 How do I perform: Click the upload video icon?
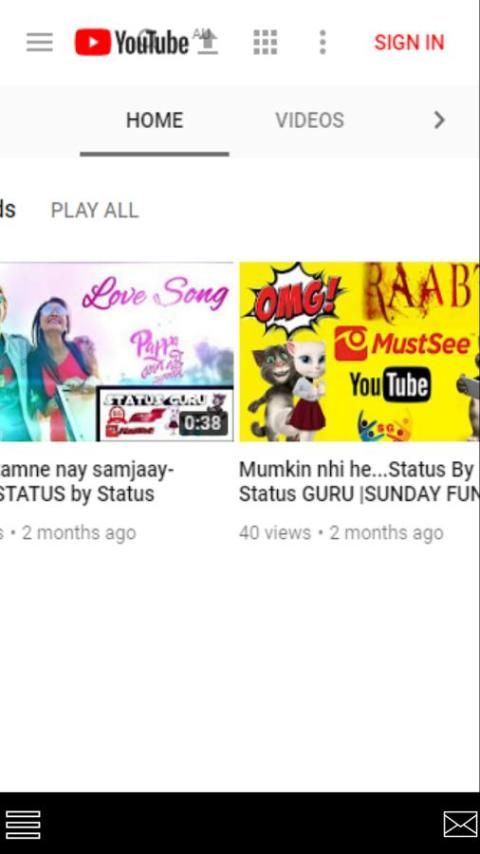click(207, 42)
